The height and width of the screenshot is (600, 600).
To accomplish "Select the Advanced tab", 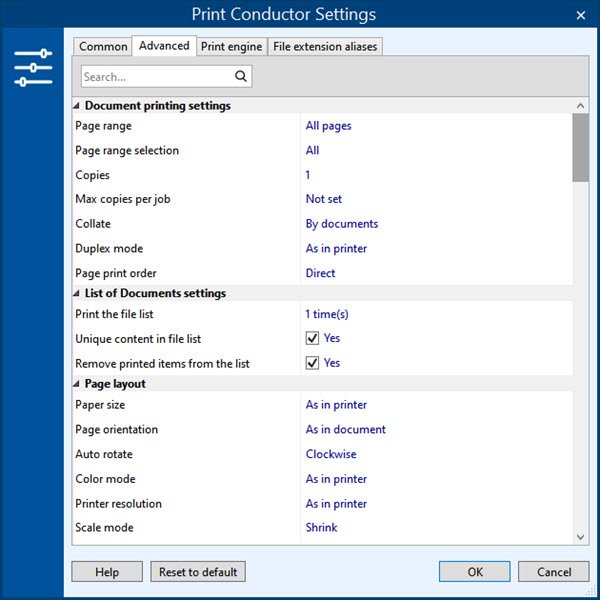I will pos(164,46).
